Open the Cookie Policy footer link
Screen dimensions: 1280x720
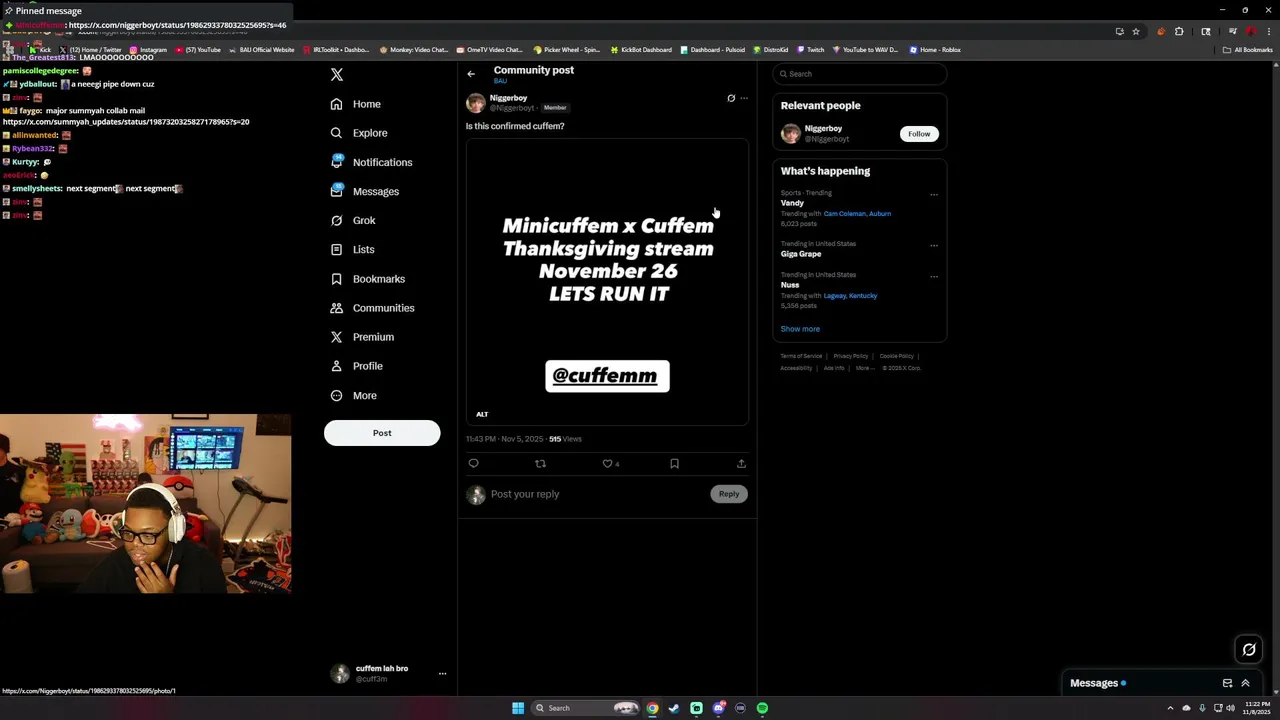(897, 356)
